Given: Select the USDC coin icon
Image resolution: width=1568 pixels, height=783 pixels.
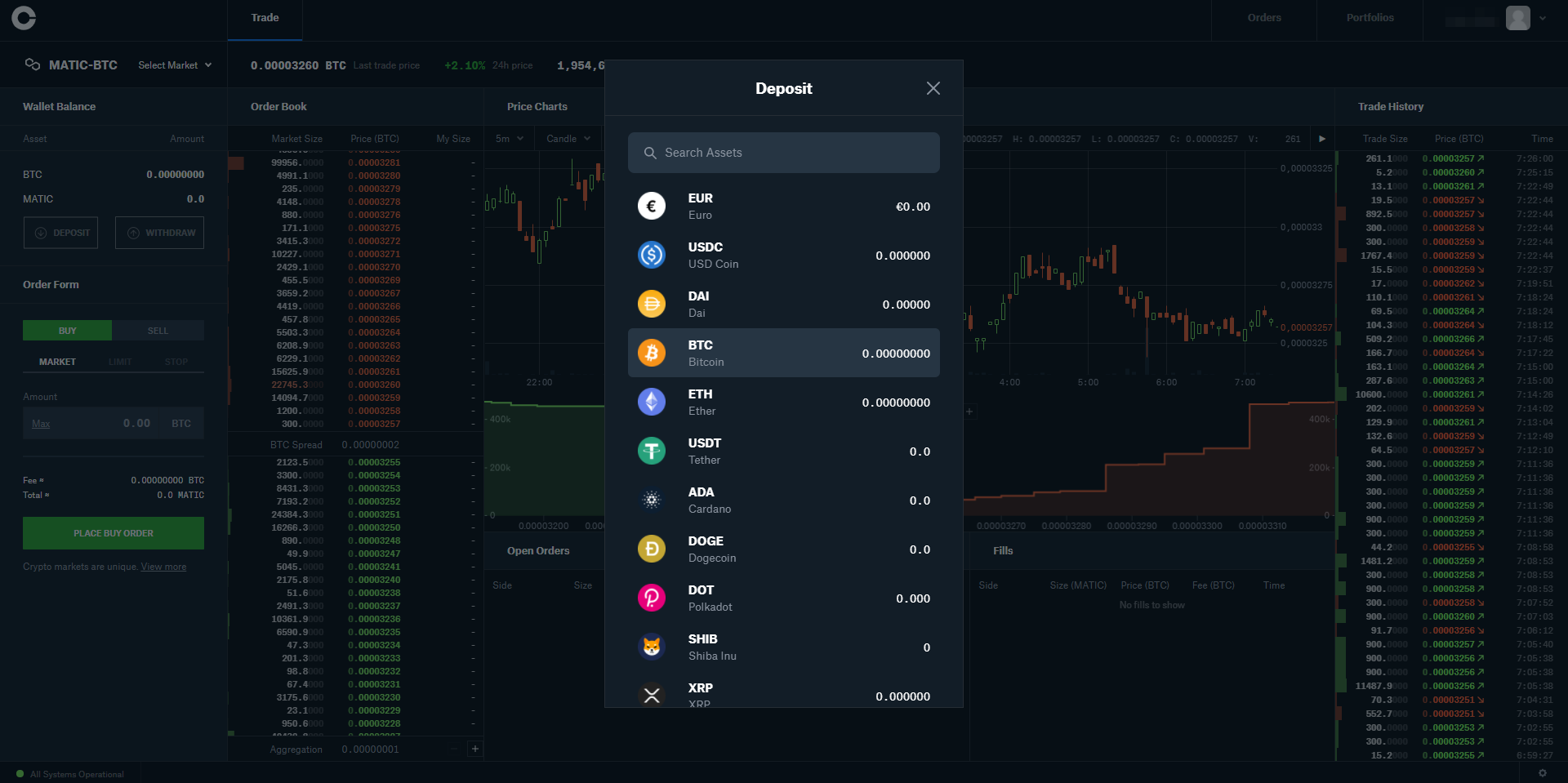Looking at the screenshot, I should (652, 255).
